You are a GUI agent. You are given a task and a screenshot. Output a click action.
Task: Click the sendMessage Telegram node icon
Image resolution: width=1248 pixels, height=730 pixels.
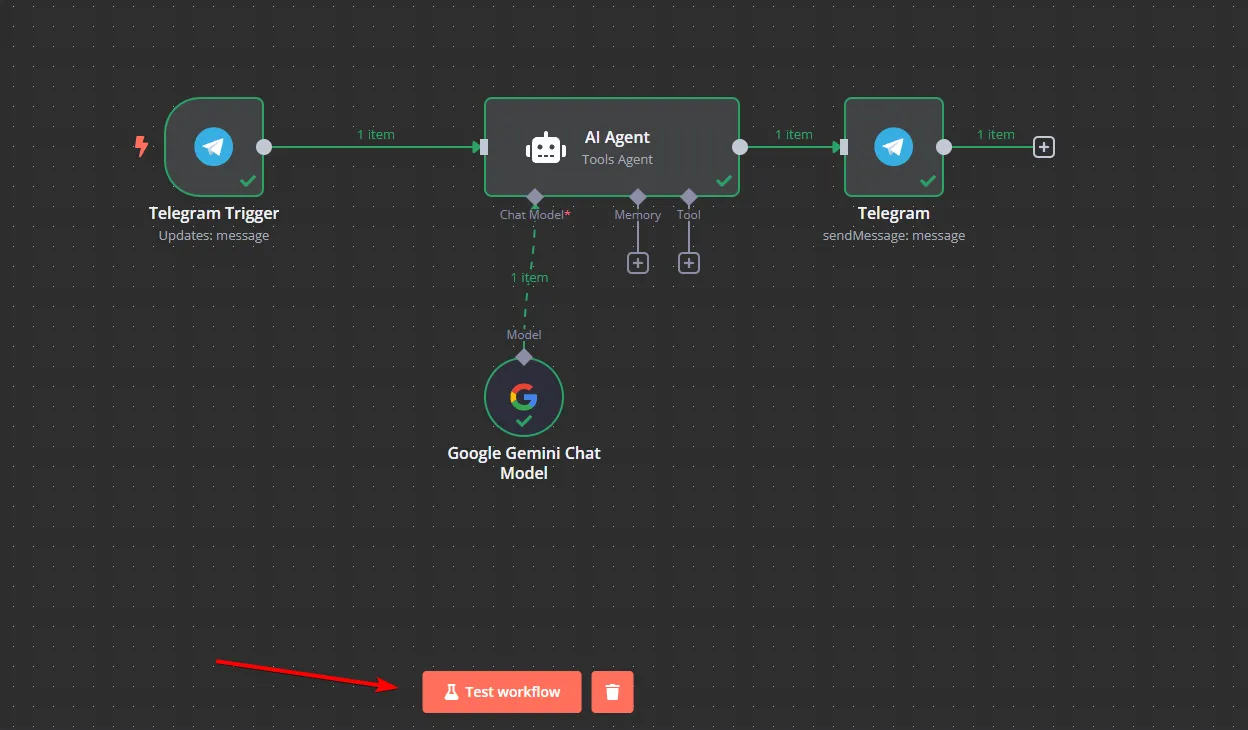click(894, 147)
